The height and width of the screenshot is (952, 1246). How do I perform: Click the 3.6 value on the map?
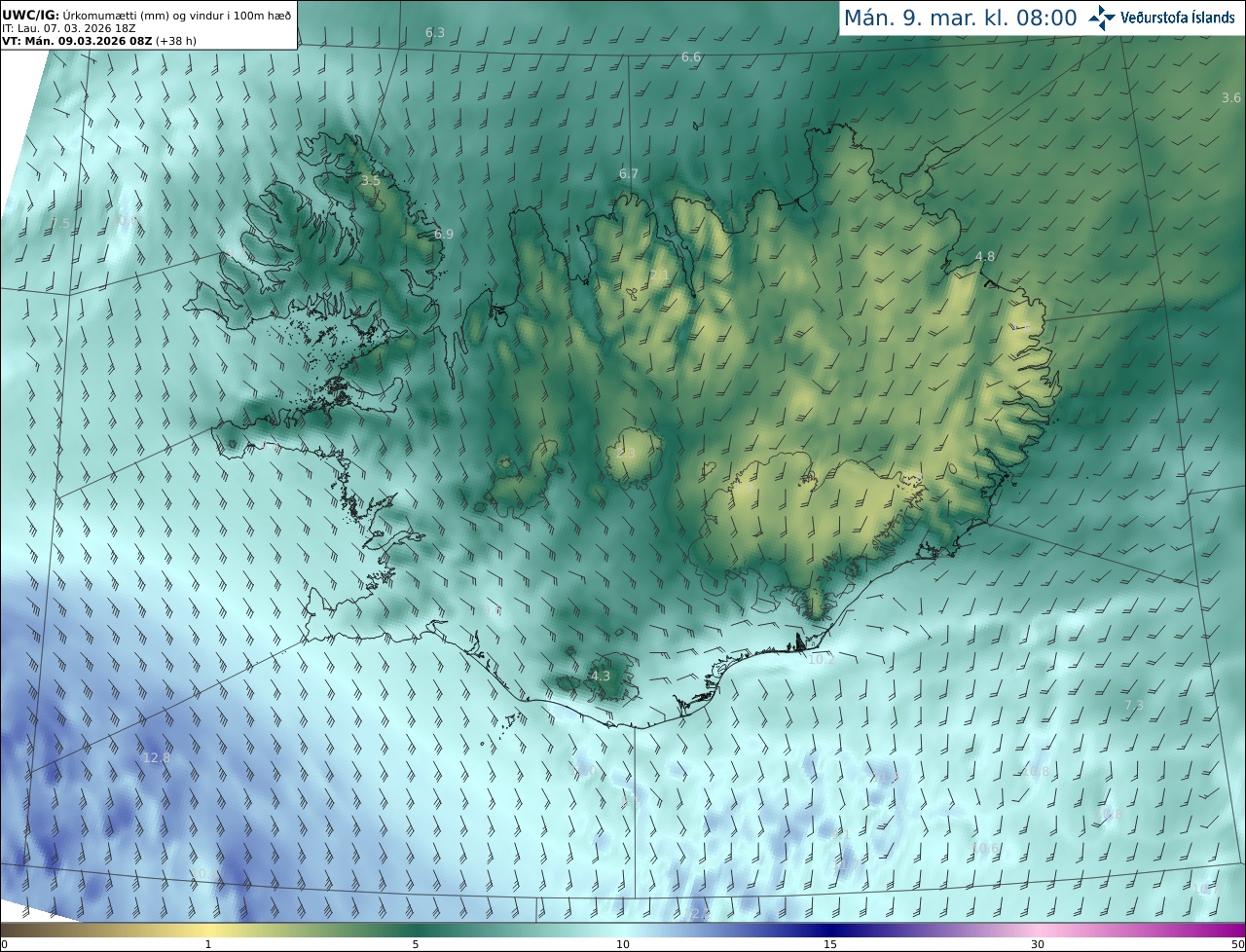1231,97
